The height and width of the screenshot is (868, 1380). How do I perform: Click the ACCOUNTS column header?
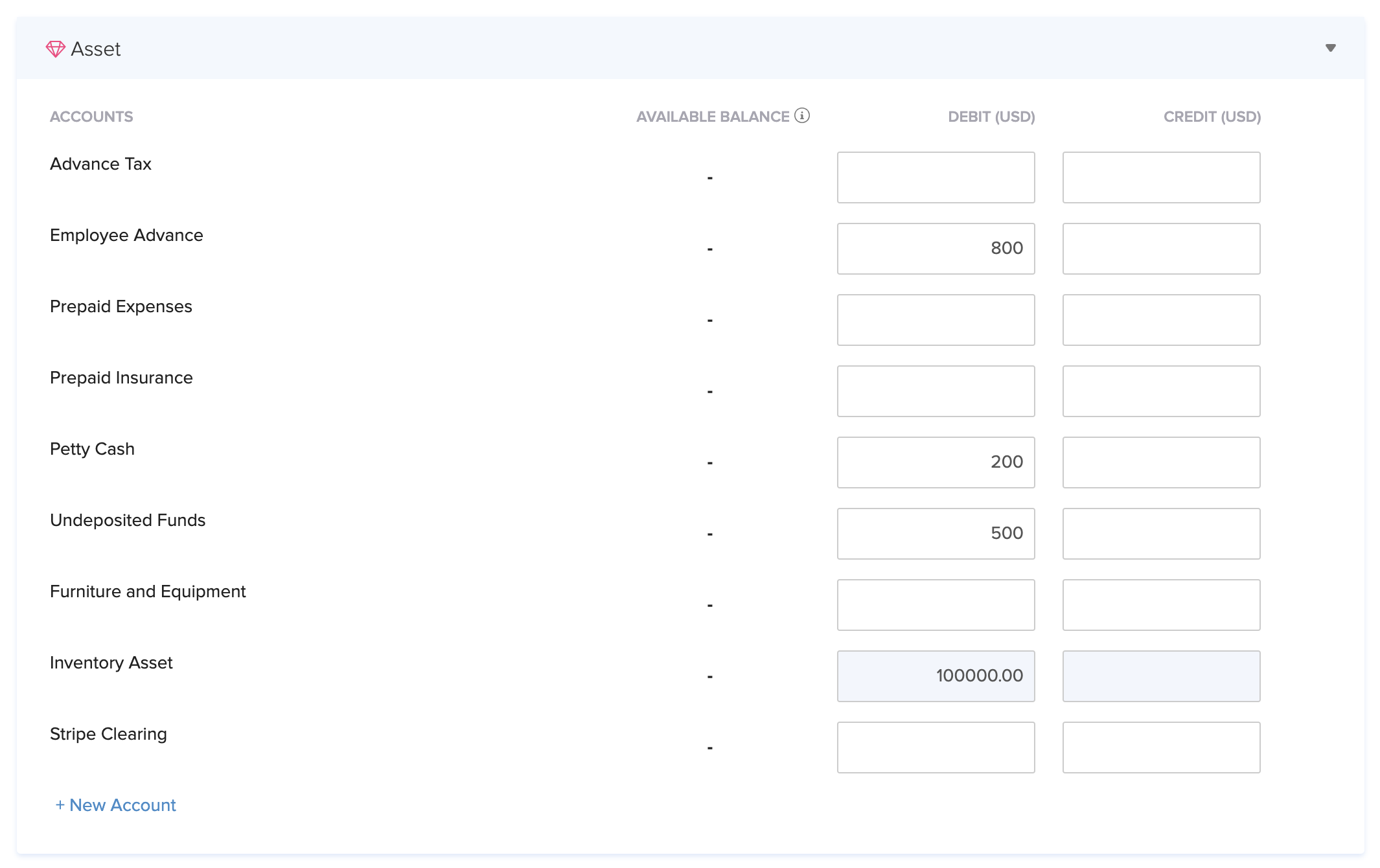pyautogui.click(x=91, y=116)
